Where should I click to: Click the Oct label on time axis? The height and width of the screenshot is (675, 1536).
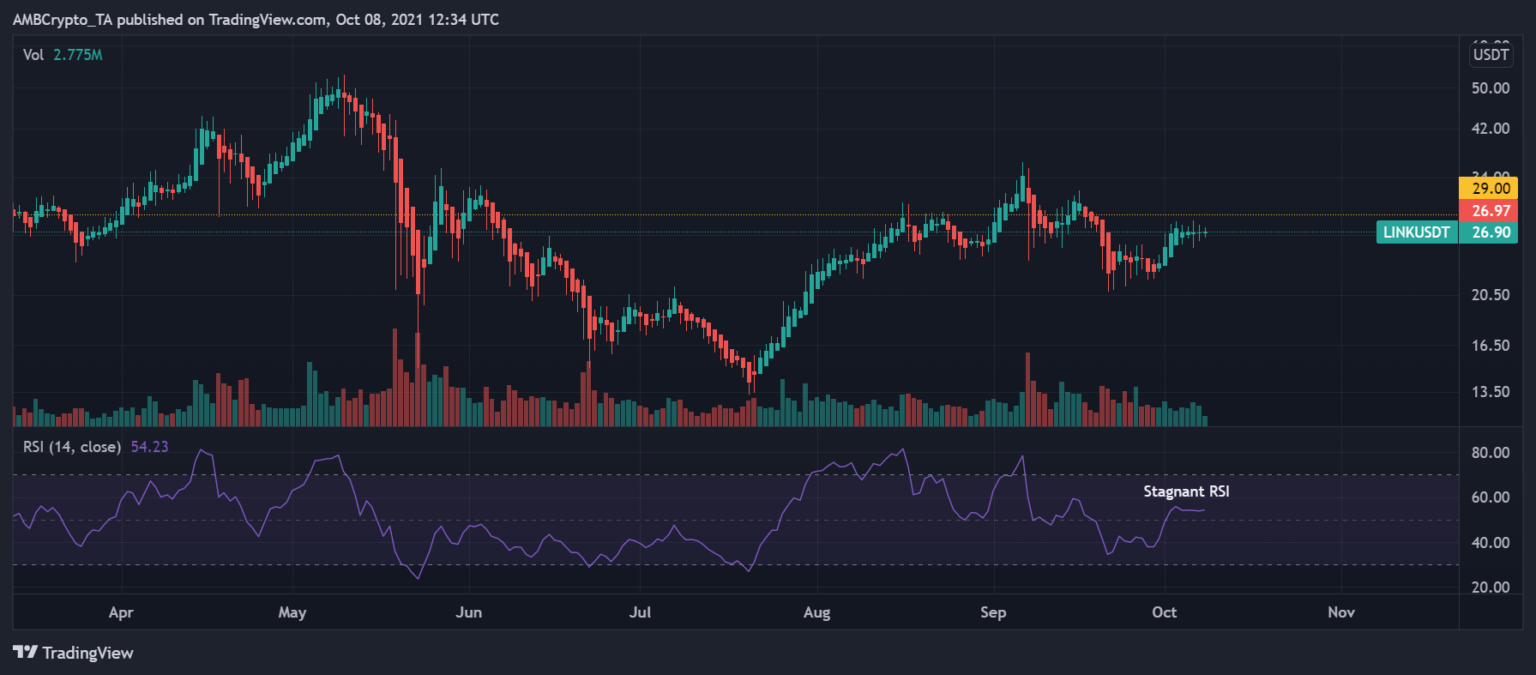pyautogui.click(x=1165, y=611)
